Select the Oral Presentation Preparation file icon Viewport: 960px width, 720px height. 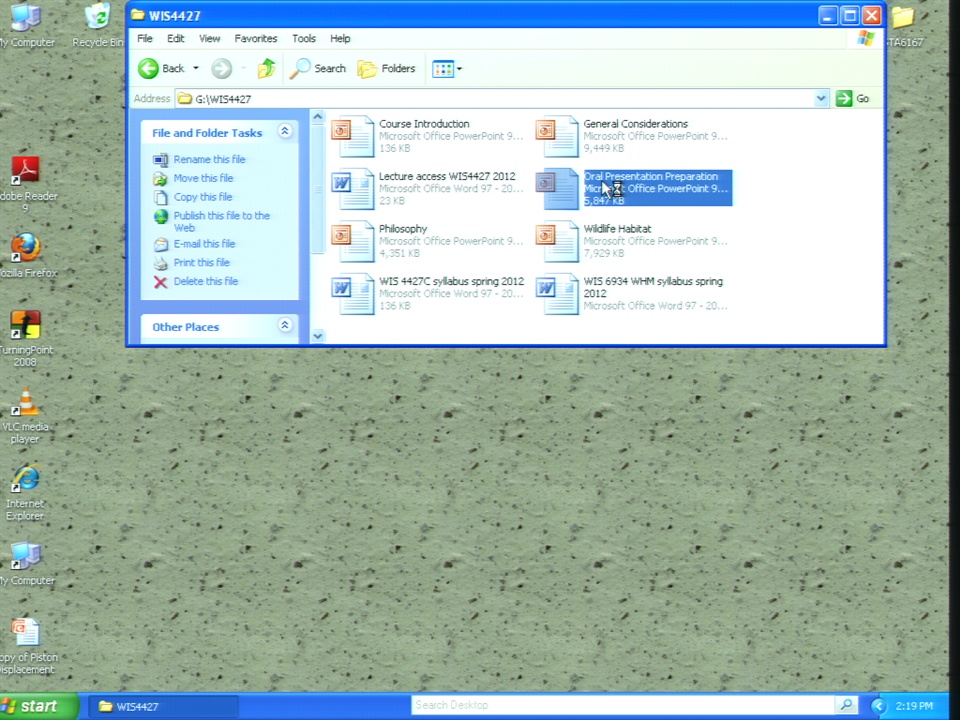coord(557,189)
